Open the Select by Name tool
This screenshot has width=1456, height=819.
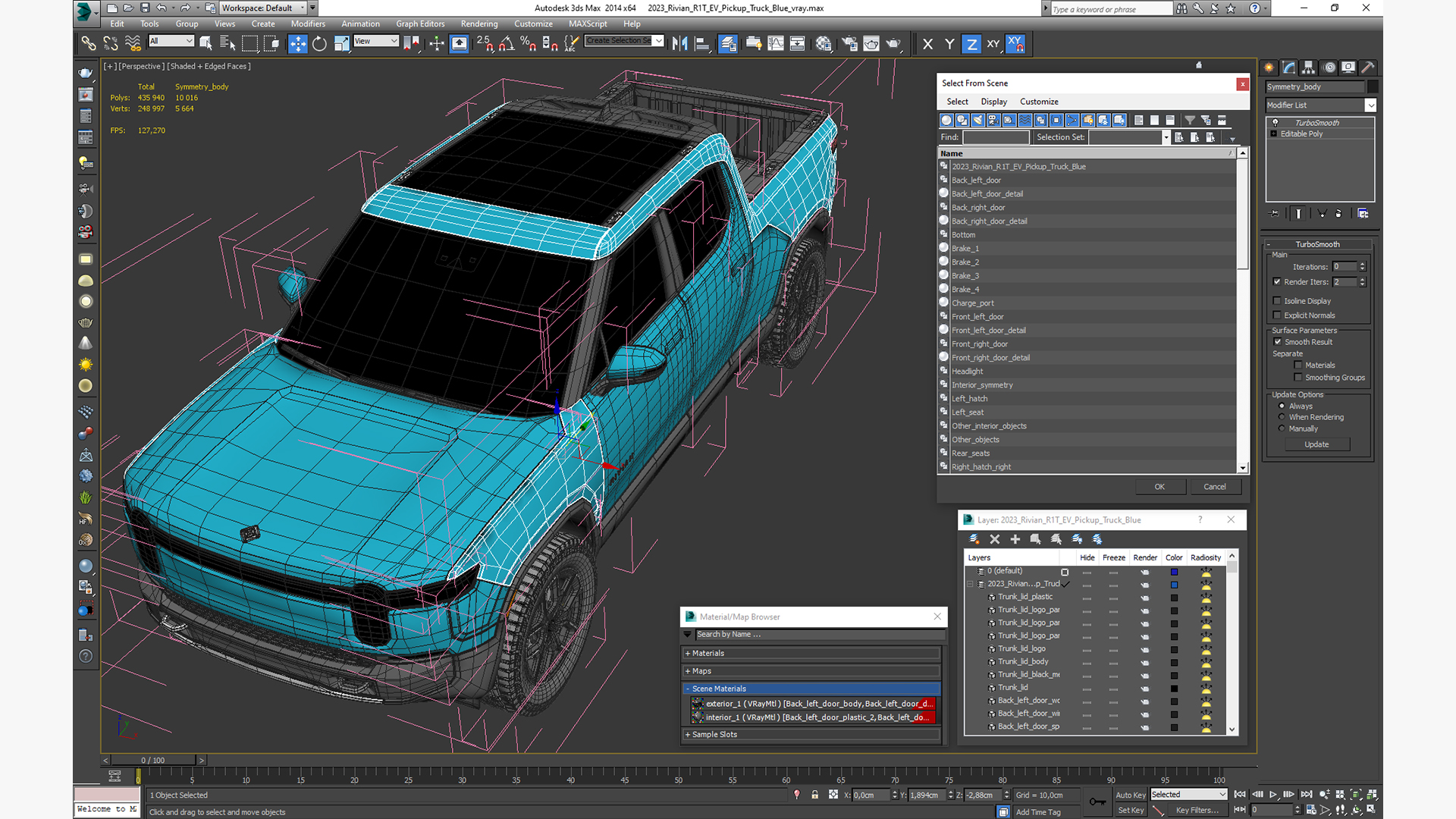[227, 44]
